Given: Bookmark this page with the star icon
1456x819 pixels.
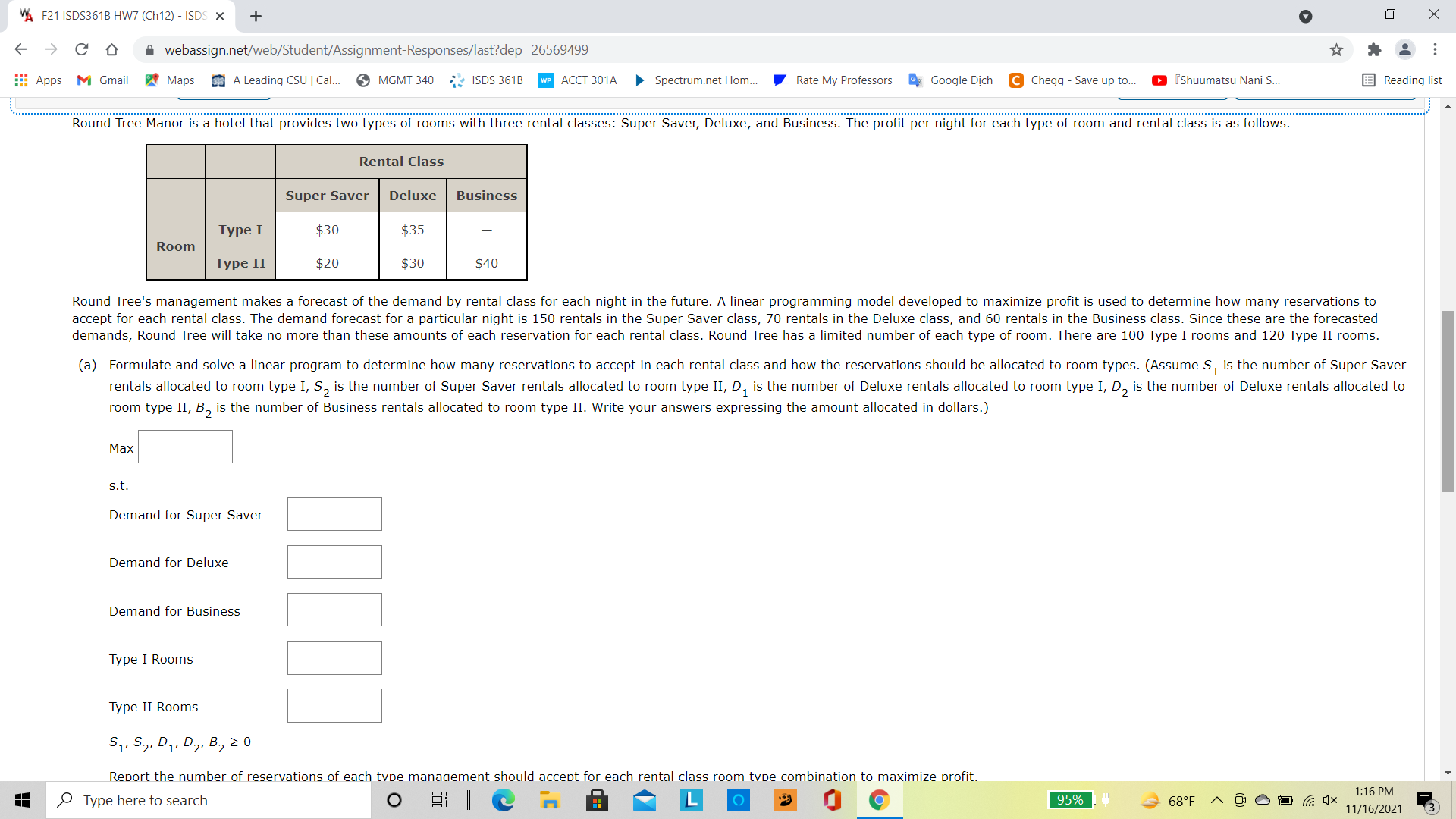Looking at the screenshot, I should [1336, 49].
